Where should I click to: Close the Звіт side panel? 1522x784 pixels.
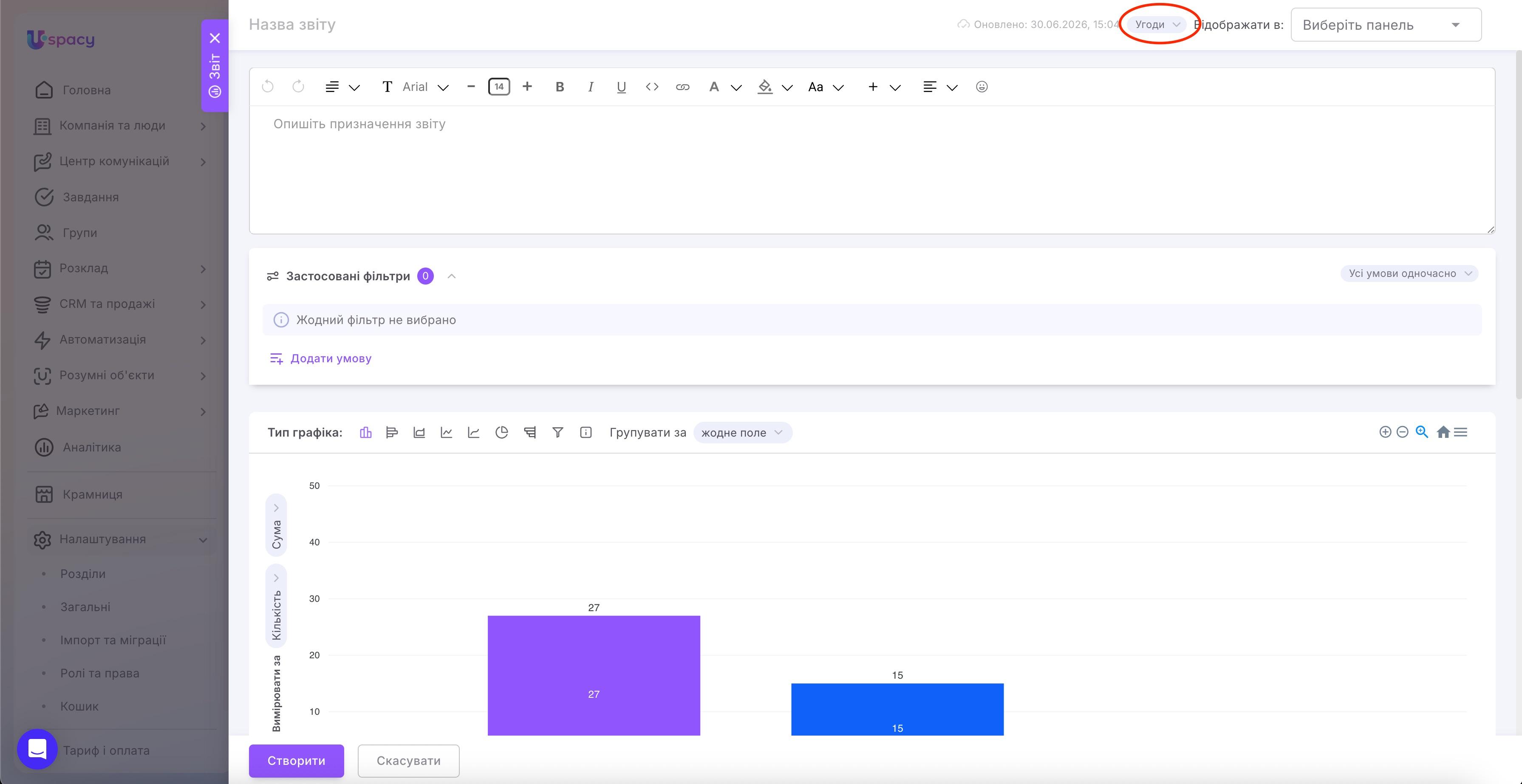(x=215, y=38)
